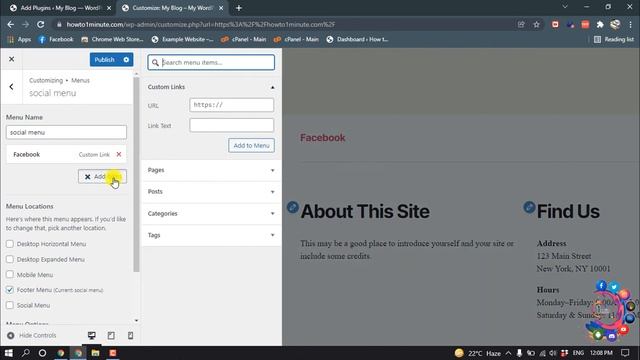640x360 pixels.
Task: Uncheck Footer Menu location
Action: click(10, 290)
